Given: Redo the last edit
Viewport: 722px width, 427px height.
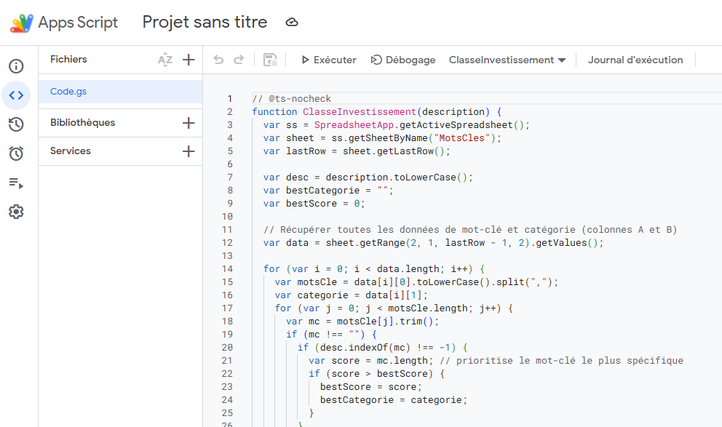Looking at the screenshot, I should [239, 60].
